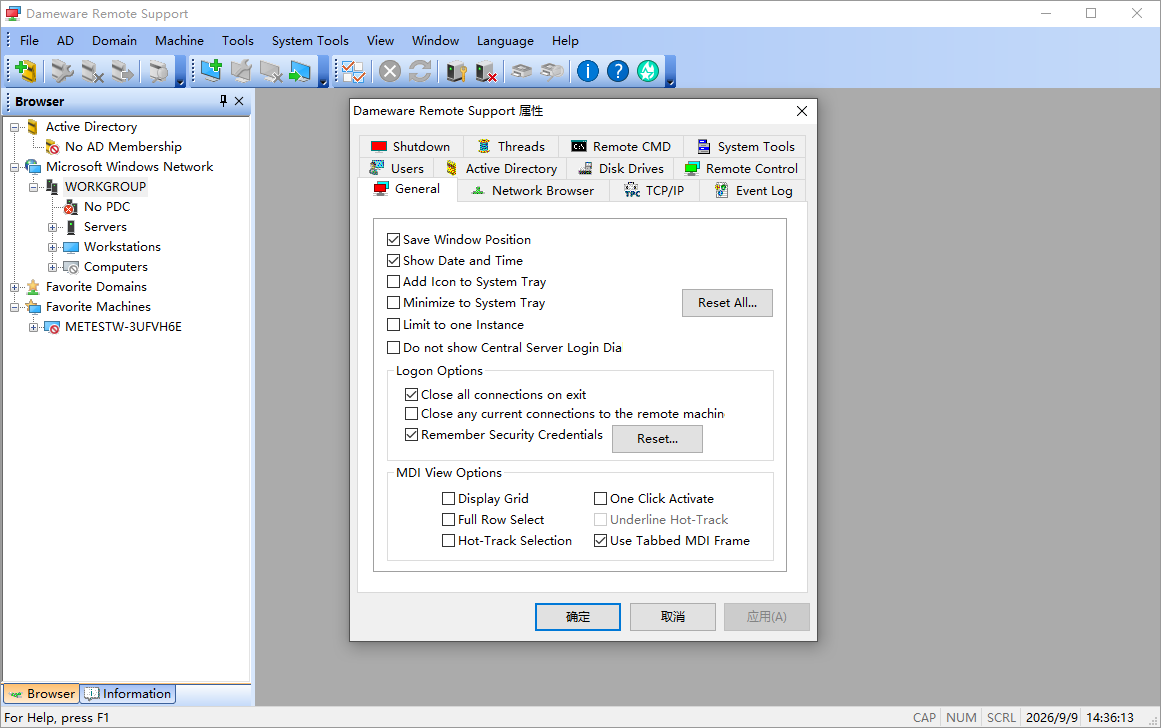Screen dimensions: 1161x728
Task: Open the Language menu
Action: click(505, 41)
